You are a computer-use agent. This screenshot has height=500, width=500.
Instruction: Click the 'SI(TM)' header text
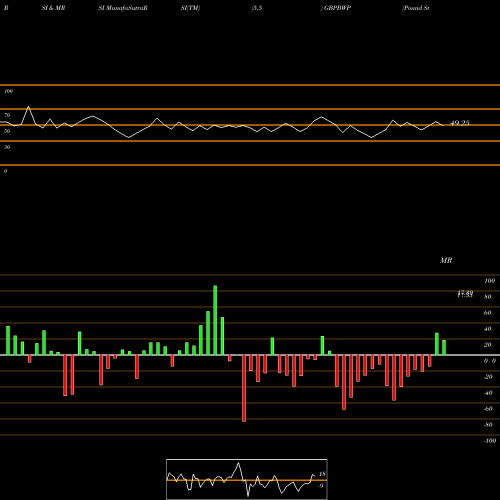(190, 8)
